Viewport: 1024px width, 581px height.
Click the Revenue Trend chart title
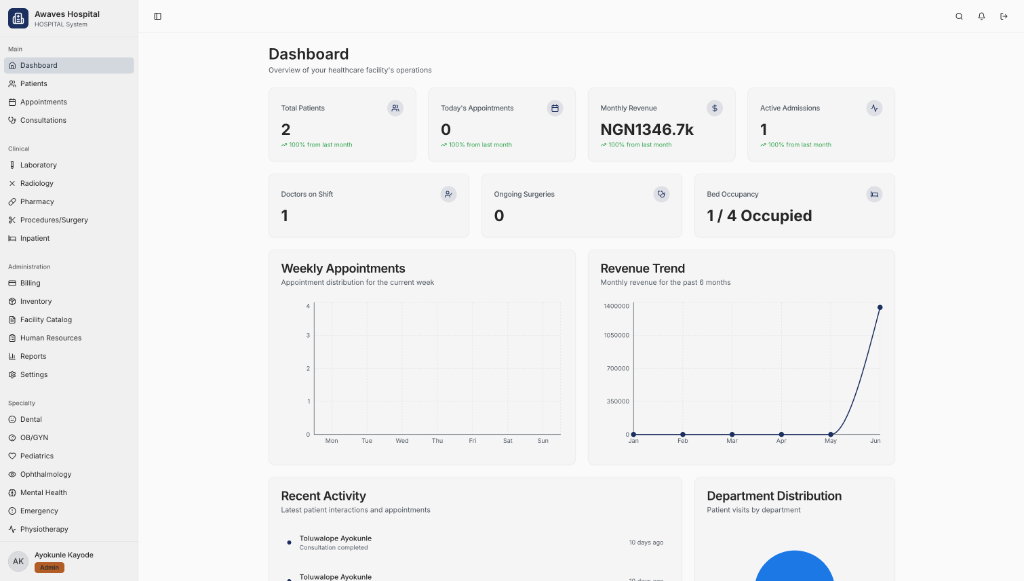(643, 268)
